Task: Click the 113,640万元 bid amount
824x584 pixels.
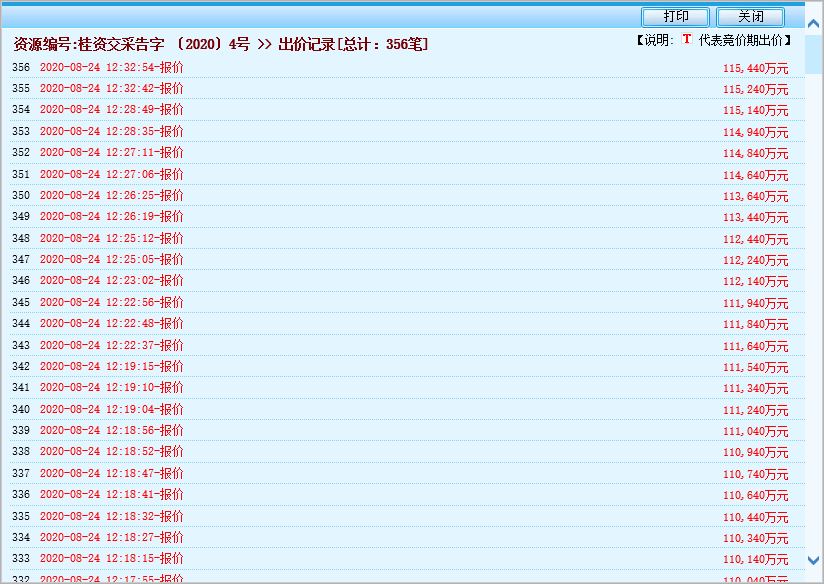Action: 755,196
